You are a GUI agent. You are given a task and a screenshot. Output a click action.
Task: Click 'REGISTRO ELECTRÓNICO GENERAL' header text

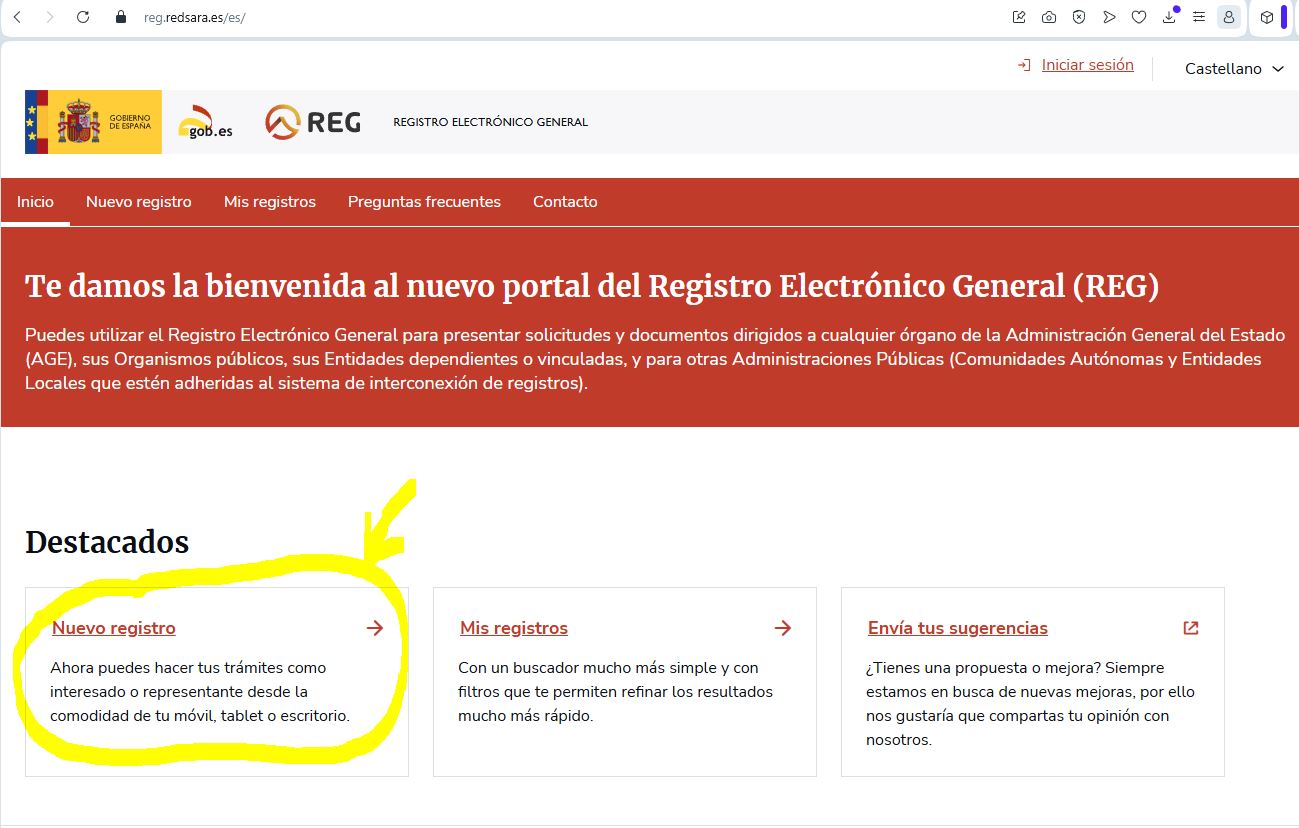click(x=490, y=122)
